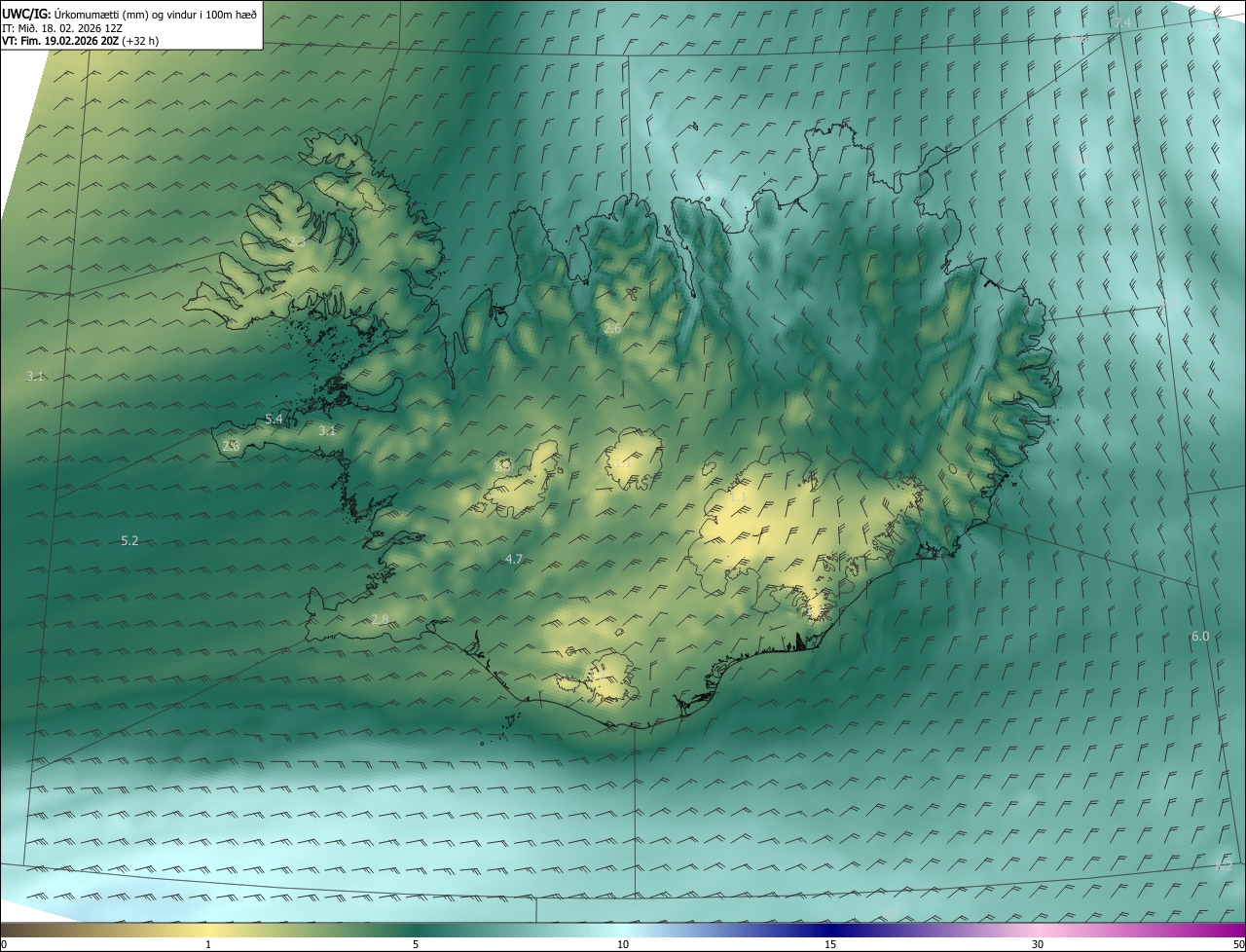The height and width of the screenshot is (952, 1246).
Task: Click the colour scale tick label 30
Action: (1038, 945)
